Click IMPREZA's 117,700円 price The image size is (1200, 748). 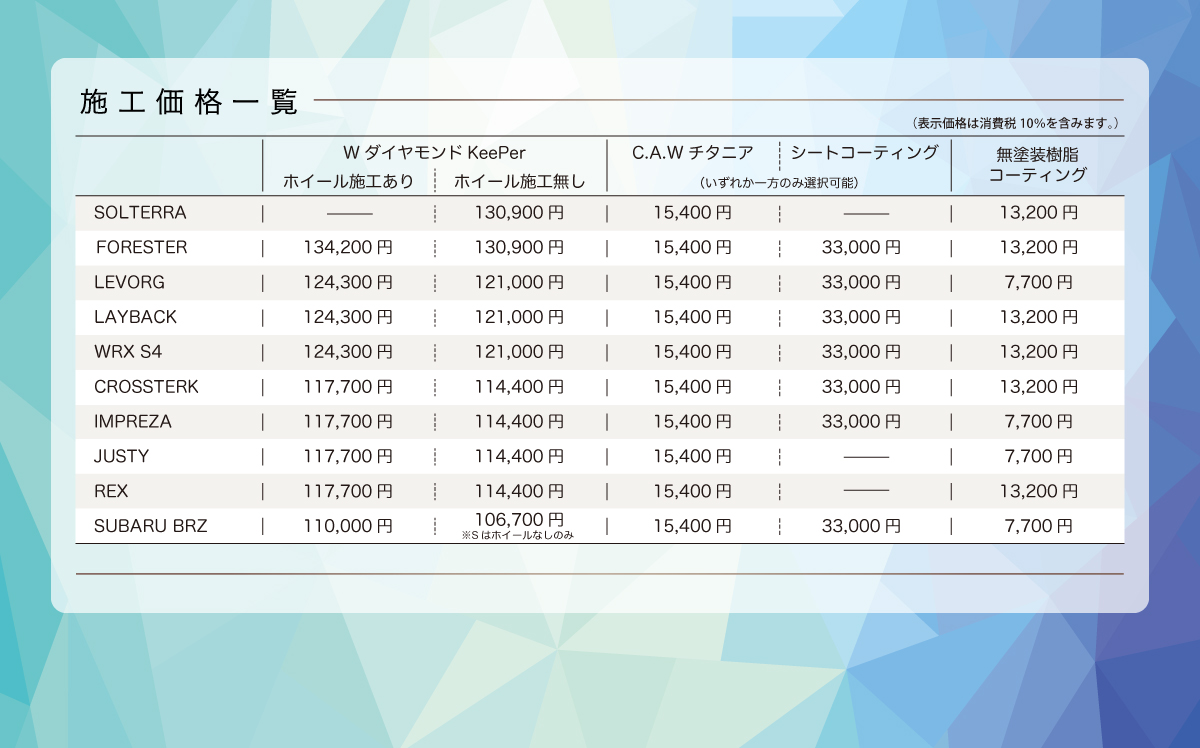point(348,422)
